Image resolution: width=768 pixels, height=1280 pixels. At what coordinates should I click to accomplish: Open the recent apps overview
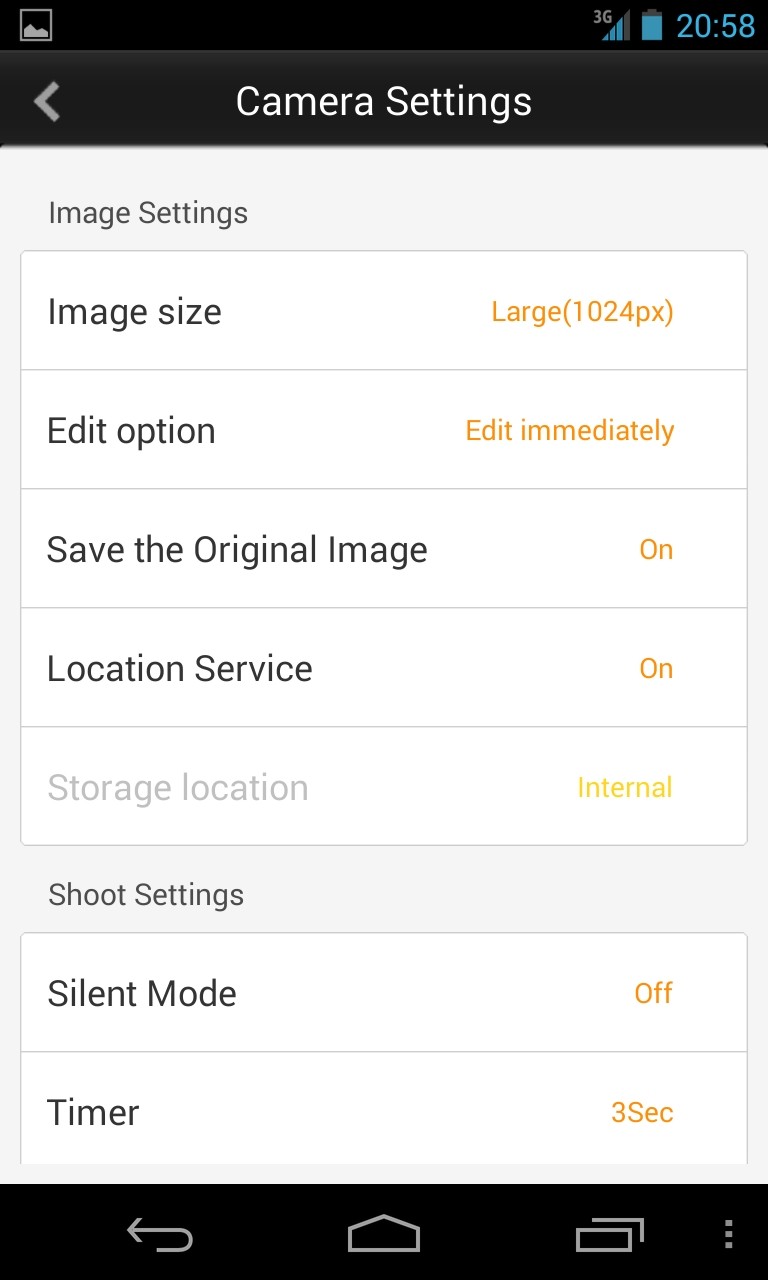609,1235
